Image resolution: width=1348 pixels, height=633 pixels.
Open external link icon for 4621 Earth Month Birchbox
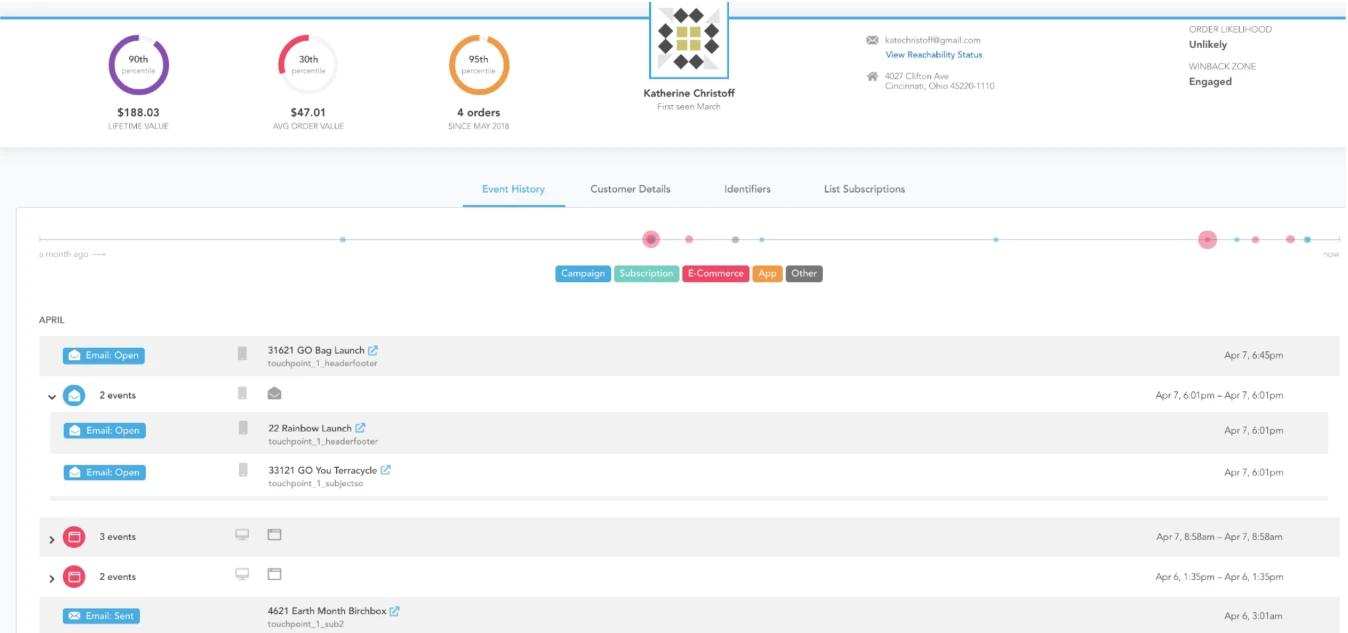click(x=394, y=611)
